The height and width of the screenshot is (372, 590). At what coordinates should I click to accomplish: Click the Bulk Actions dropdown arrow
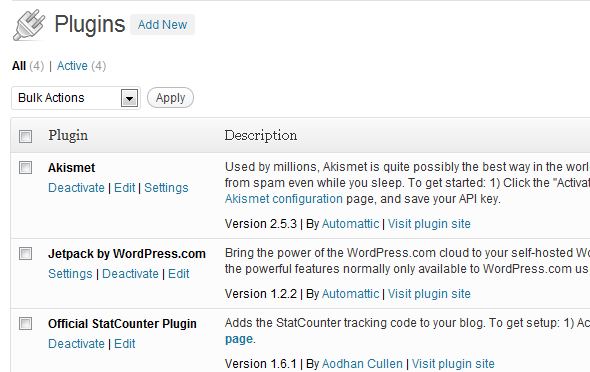click(129, 99)
